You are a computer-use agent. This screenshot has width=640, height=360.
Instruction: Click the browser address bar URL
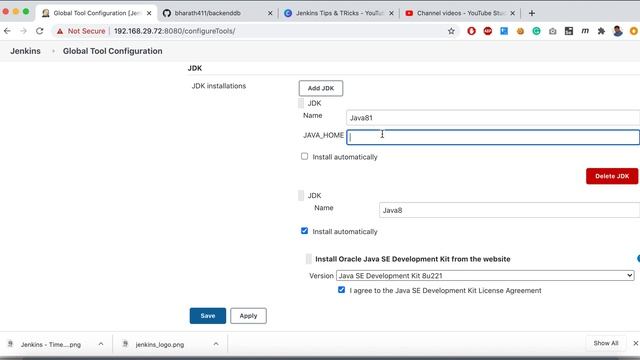click(175, 31)
